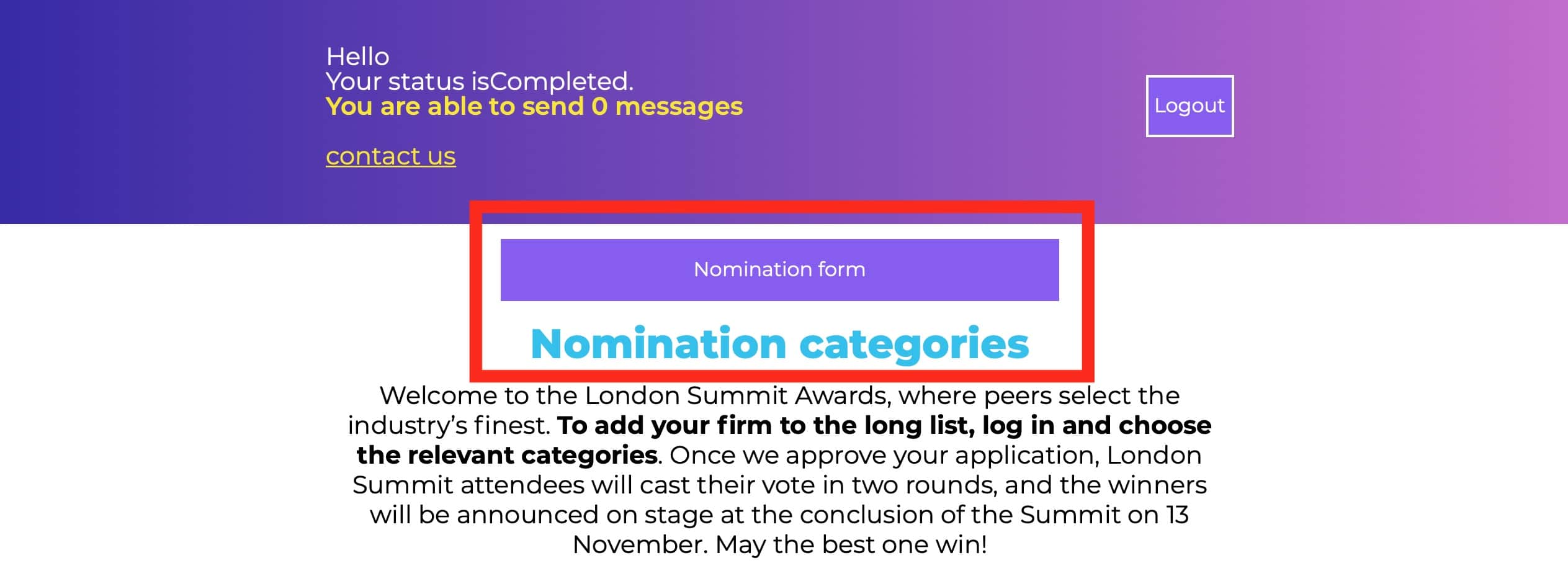Open the contact us link
1568x563 pixels.
click(390, 156)
